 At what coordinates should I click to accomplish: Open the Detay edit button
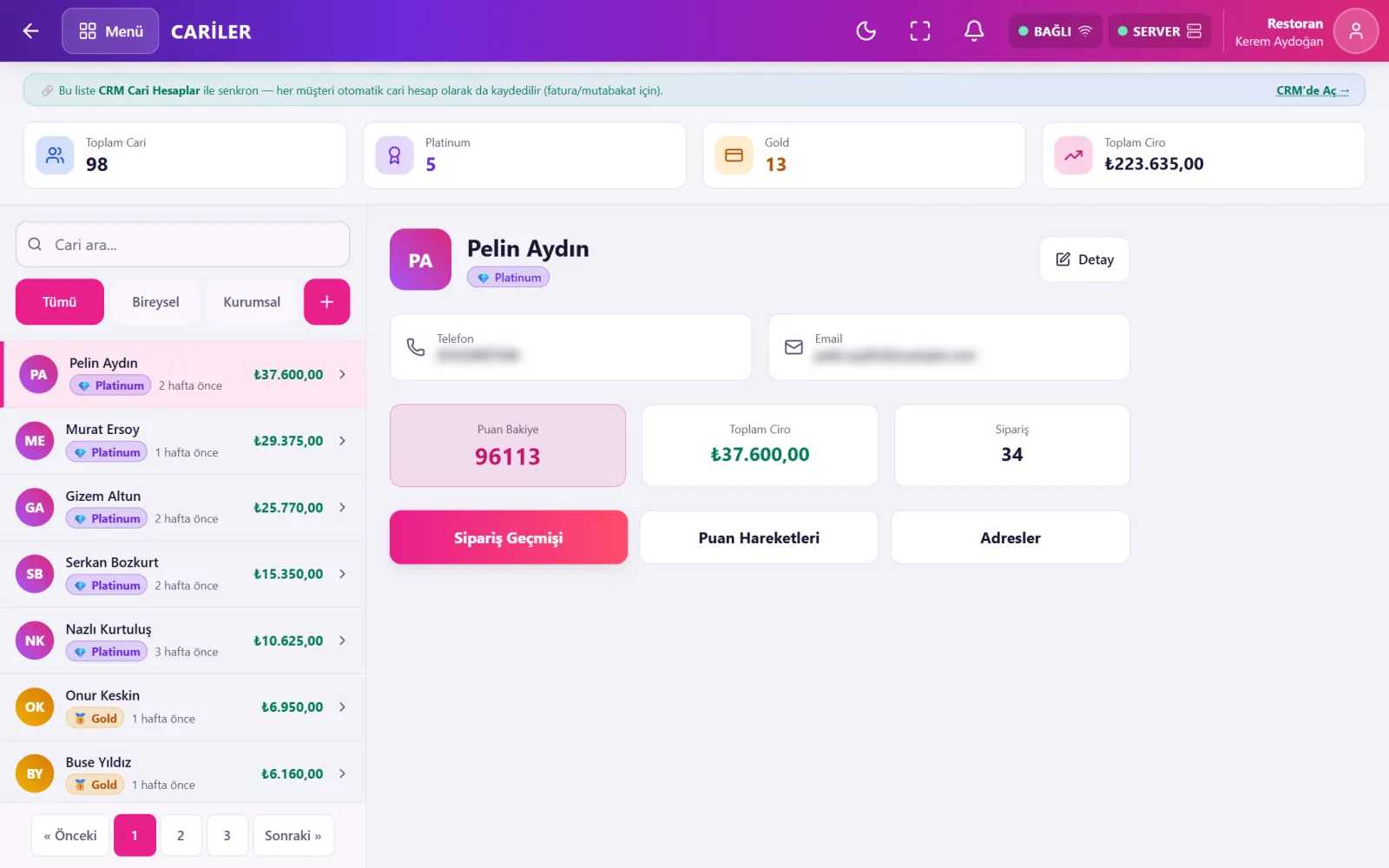pos(1084,260)
